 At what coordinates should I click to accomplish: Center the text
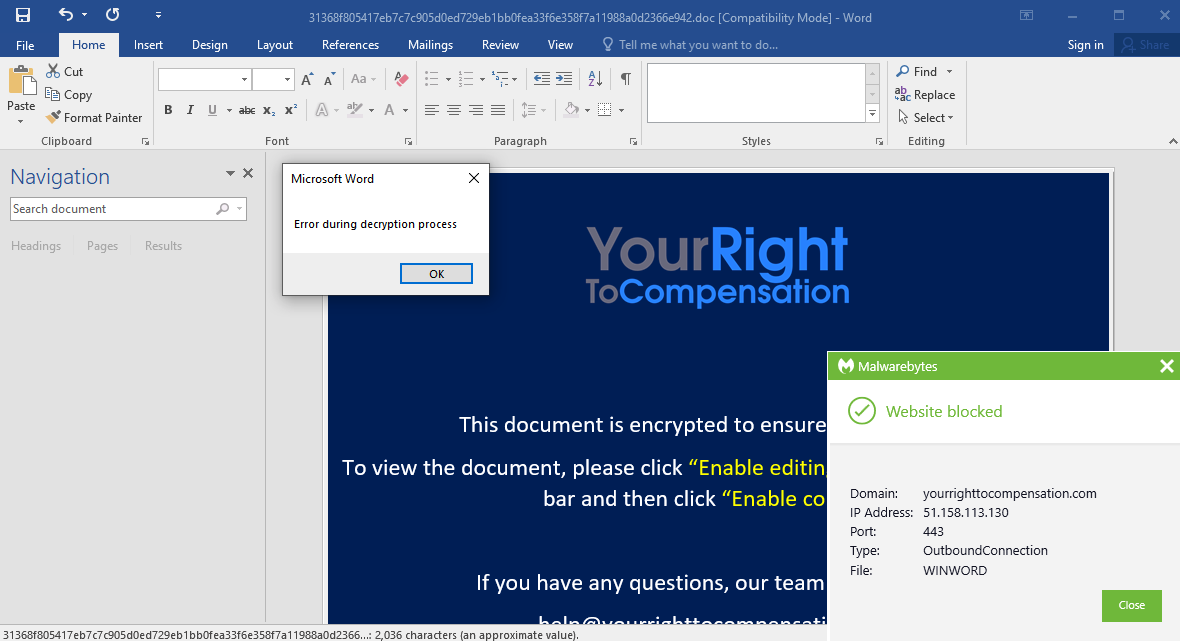coord(454,110)
